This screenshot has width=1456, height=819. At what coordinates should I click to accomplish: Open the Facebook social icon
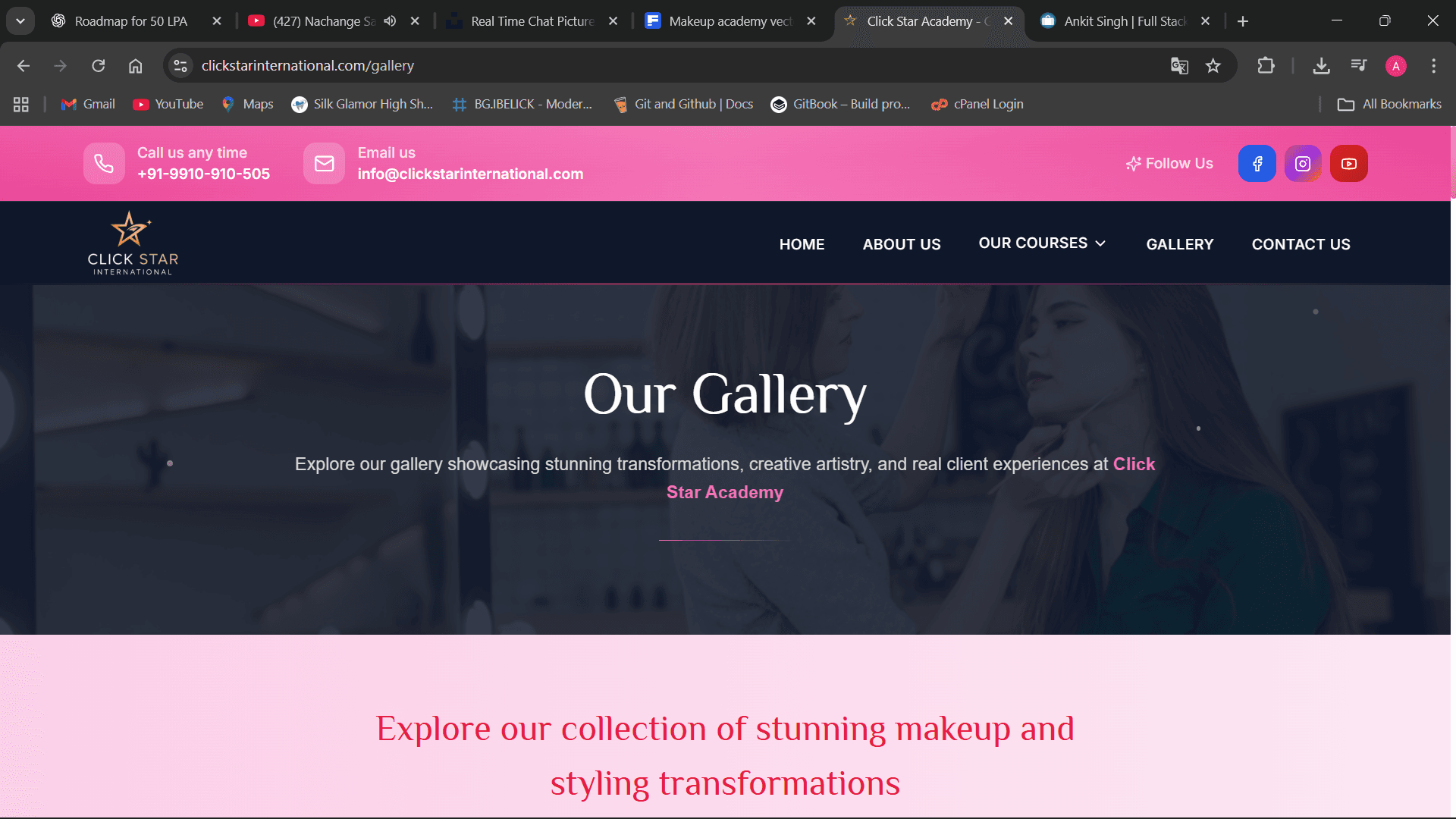coord(1257,164)
